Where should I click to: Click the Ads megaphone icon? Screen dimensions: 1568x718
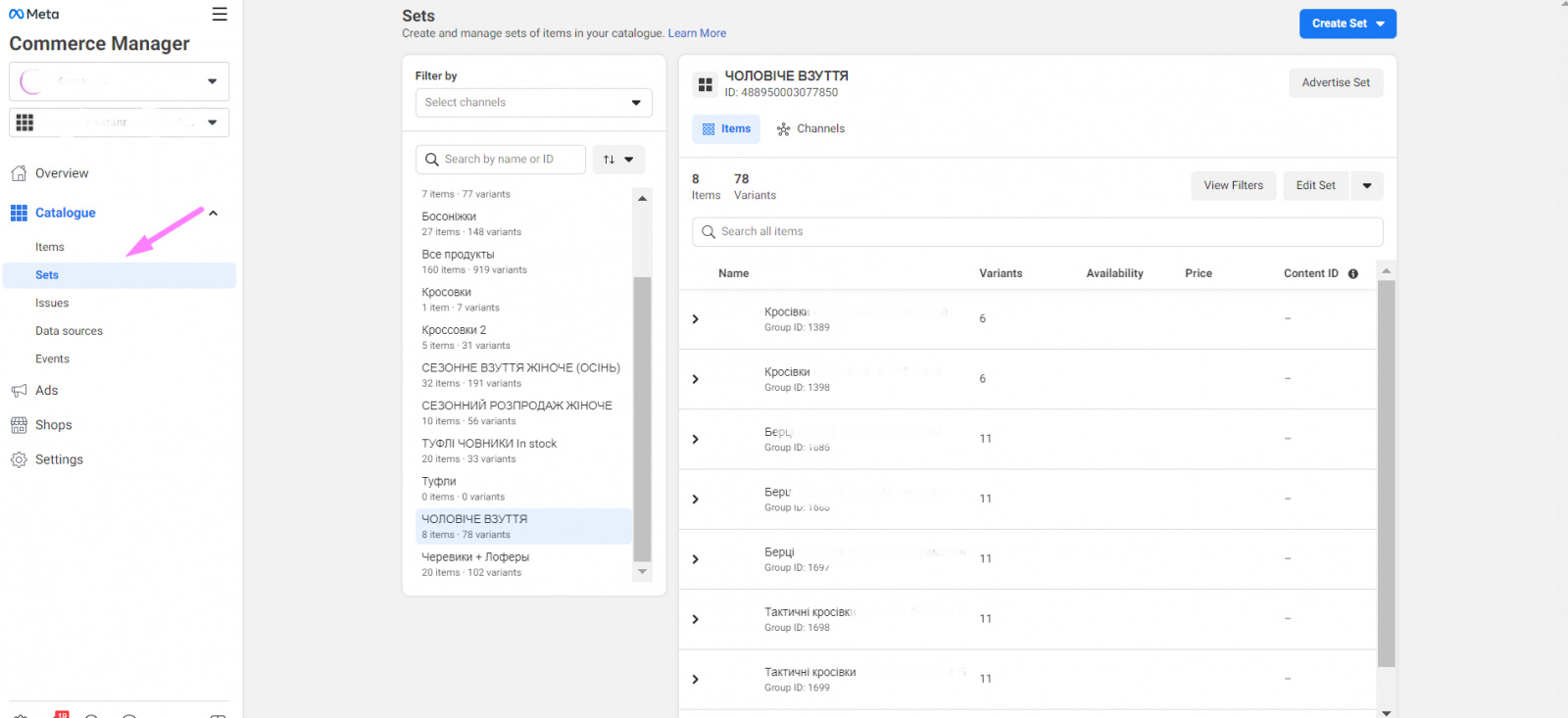tap(19, 391)
